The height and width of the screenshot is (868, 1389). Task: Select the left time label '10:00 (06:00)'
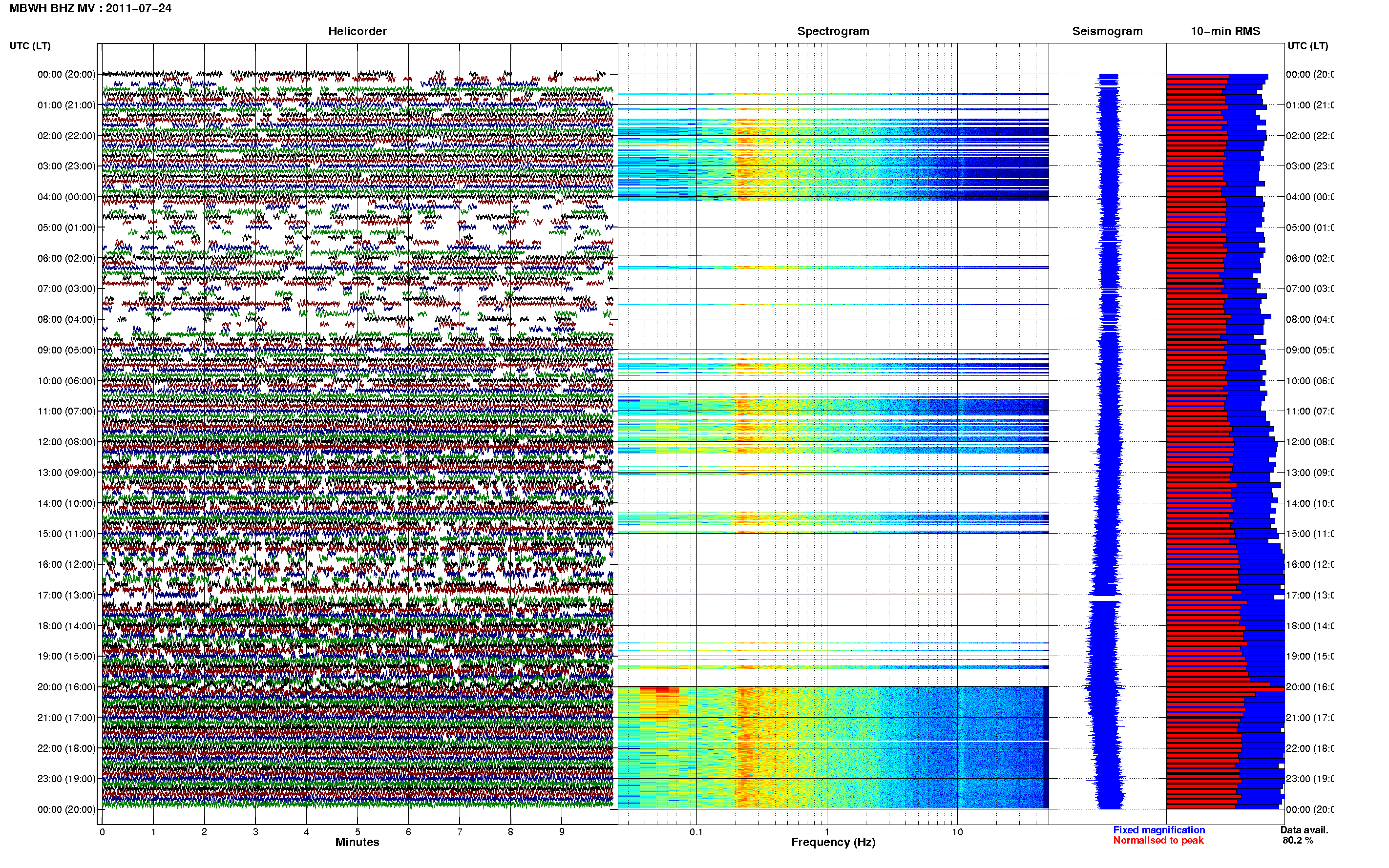pos(66,381)
